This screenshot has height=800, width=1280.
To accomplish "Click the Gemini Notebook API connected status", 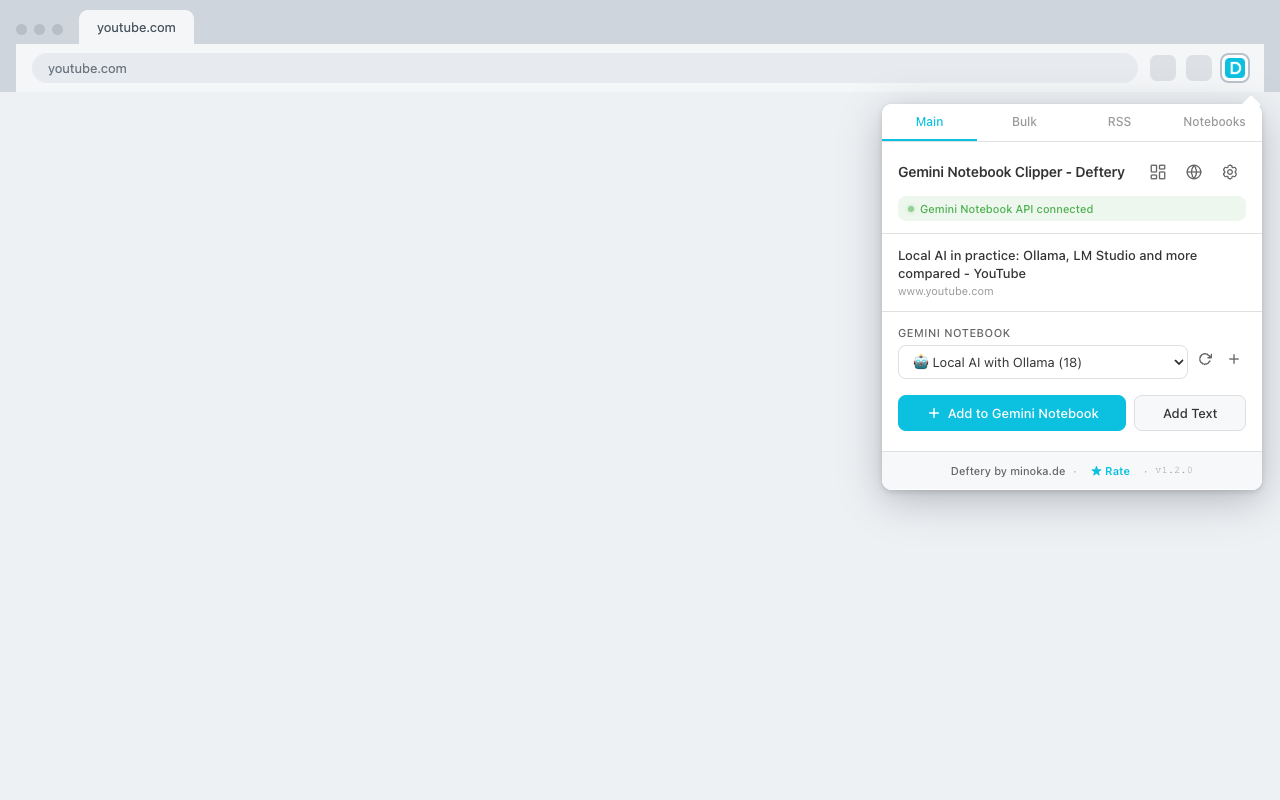I will (1072, 209).
